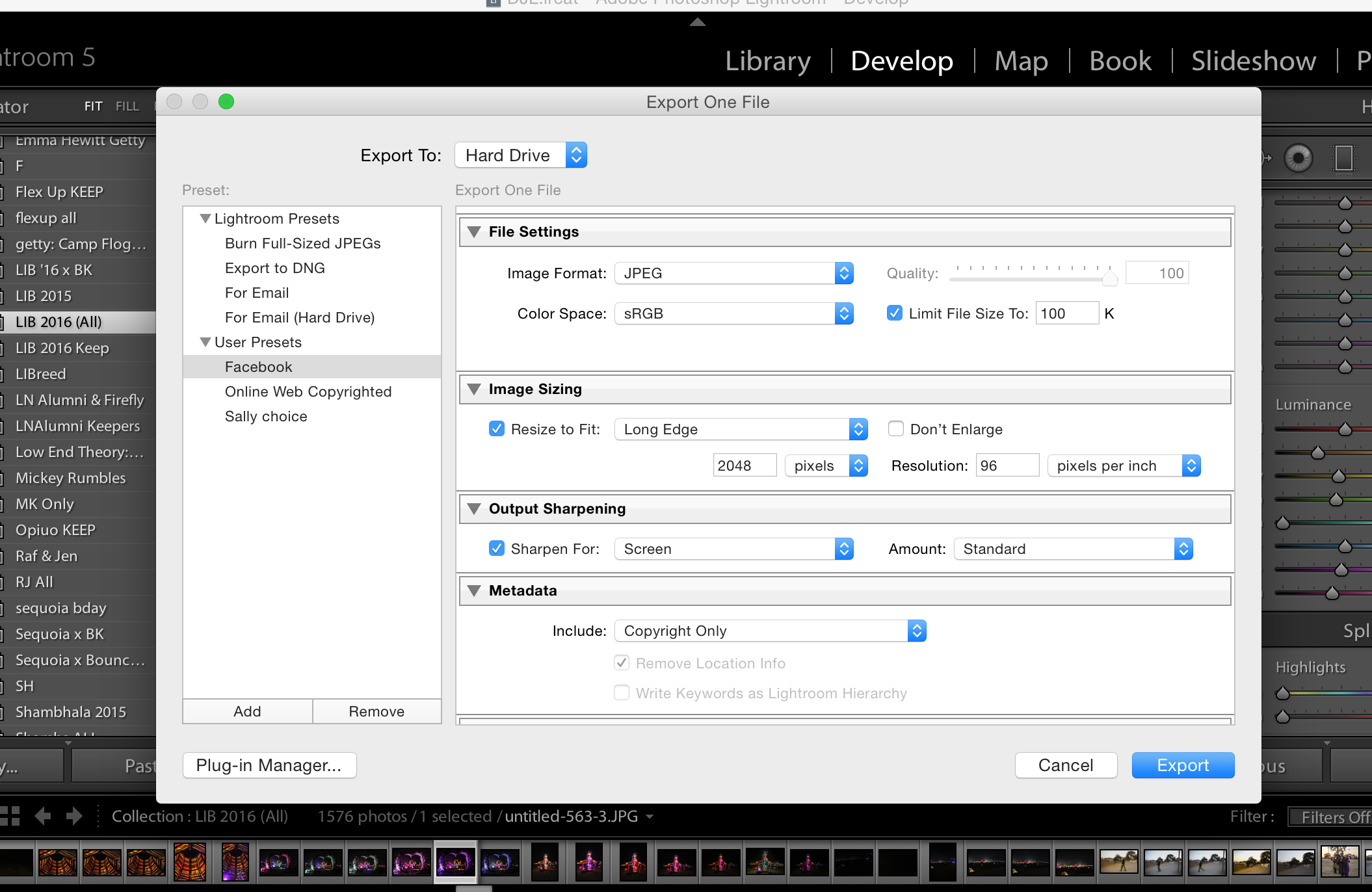Switch to the Library module
The width and height of the screenshot is (1372, 892).
click(x=767, y=60)
